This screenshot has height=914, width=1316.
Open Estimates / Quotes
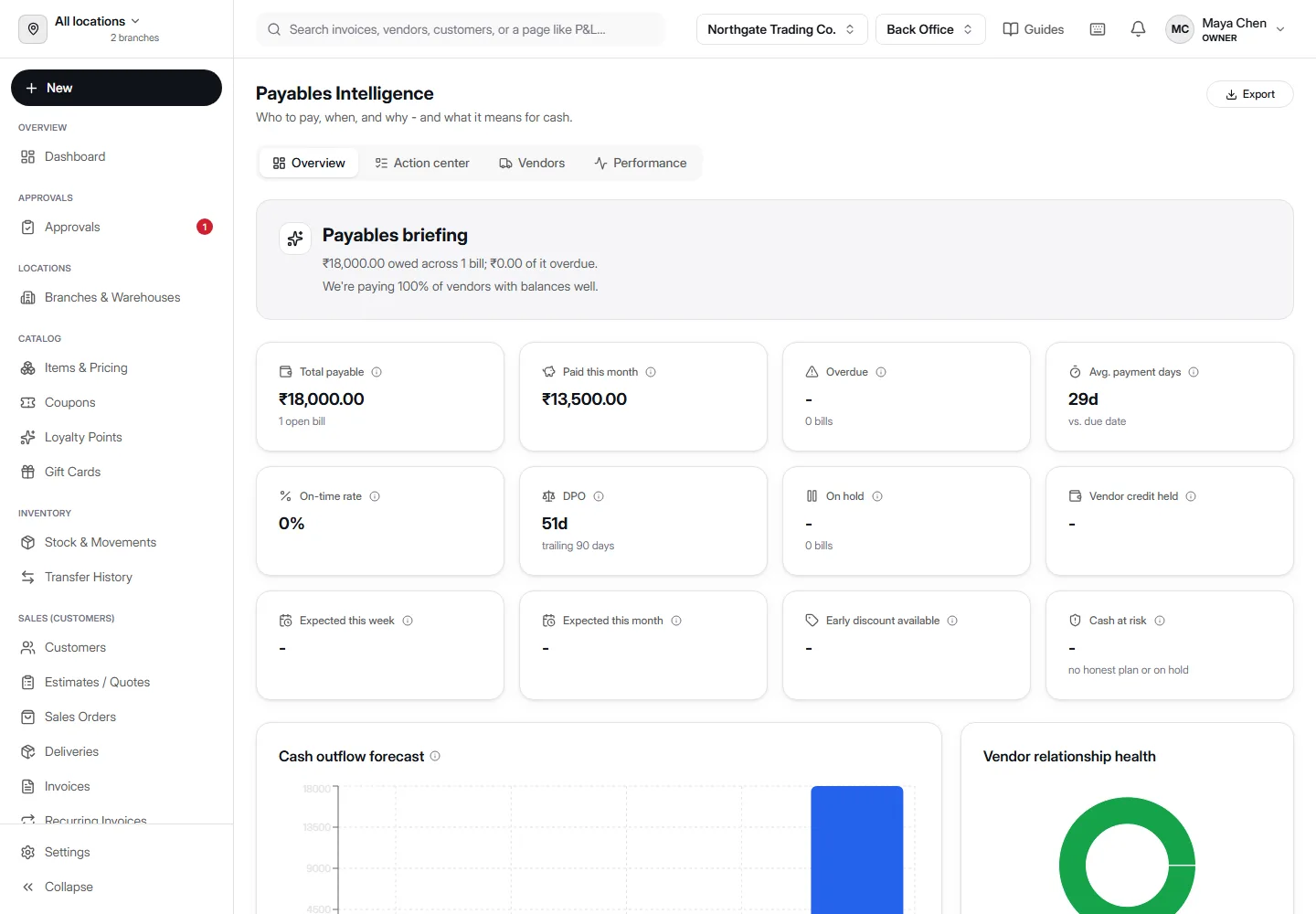click(x=116, y=682)
